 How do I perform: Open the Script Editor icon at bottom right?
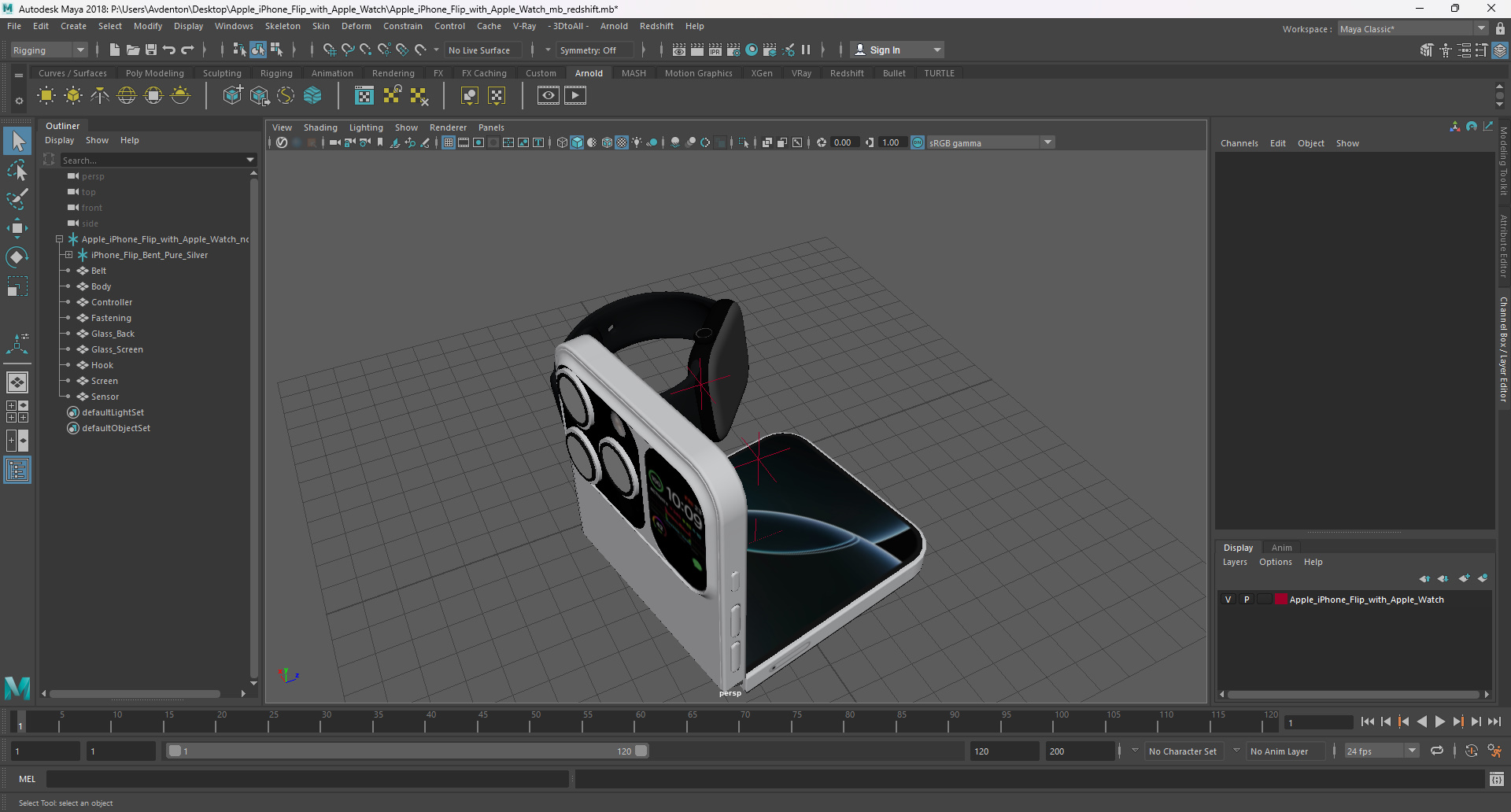pyautogui.click(x=1497, y=779)
